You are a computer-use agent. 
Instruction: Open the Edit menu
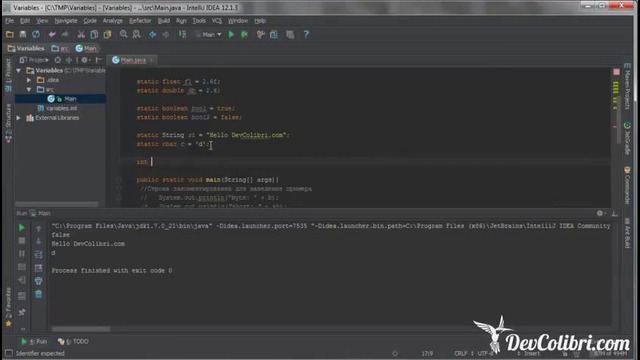point(25,21)
